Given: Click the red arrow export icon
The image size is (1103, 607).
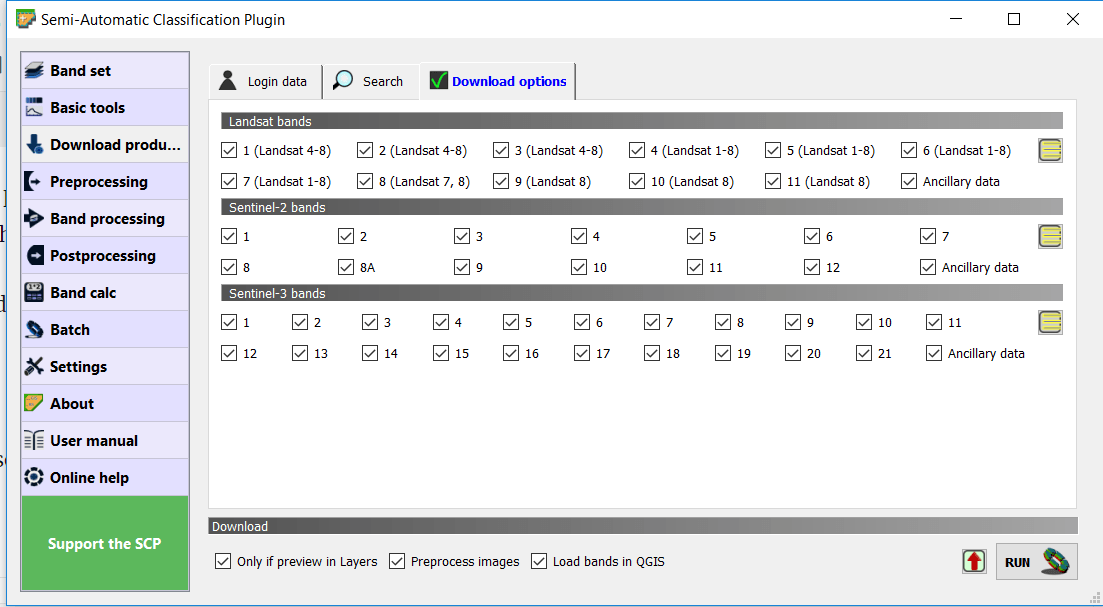Looking at the screenshot, I should pyautogui.click(x=974, y=561).
